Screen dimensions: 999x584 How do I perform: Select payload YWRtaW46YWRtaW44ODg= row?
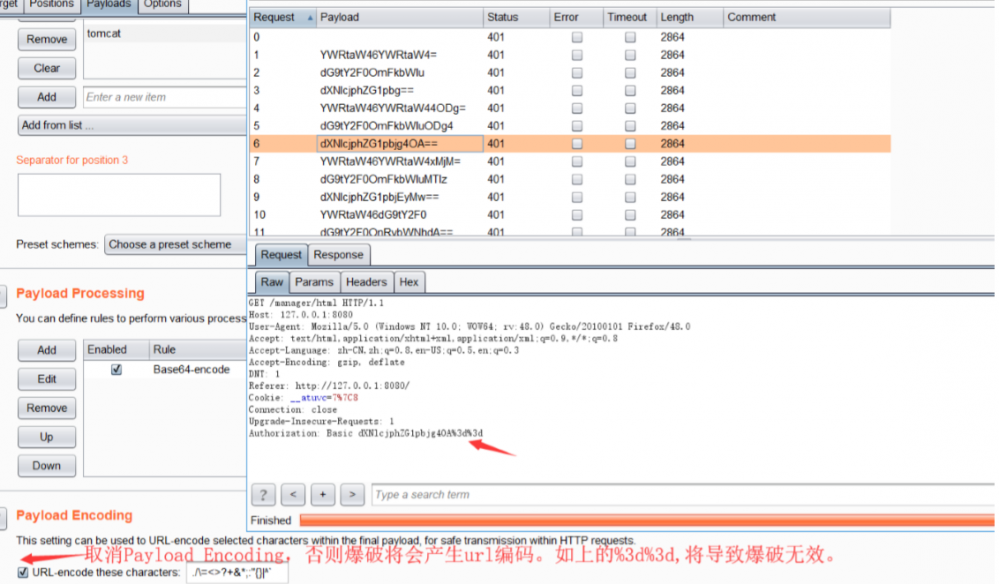point(570,108)
